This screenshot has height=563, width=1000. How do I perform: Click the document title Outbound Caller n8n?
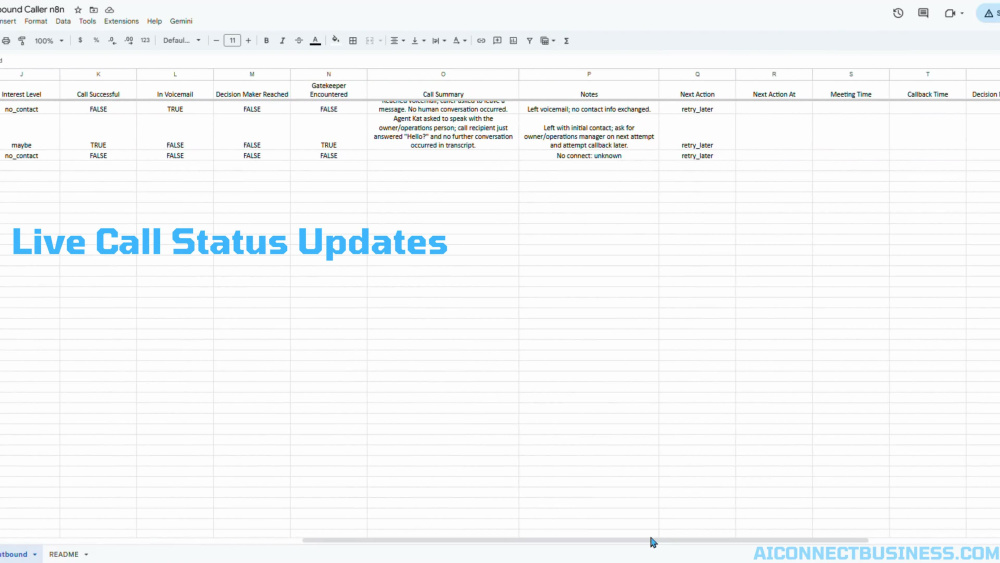click(32, 10)
